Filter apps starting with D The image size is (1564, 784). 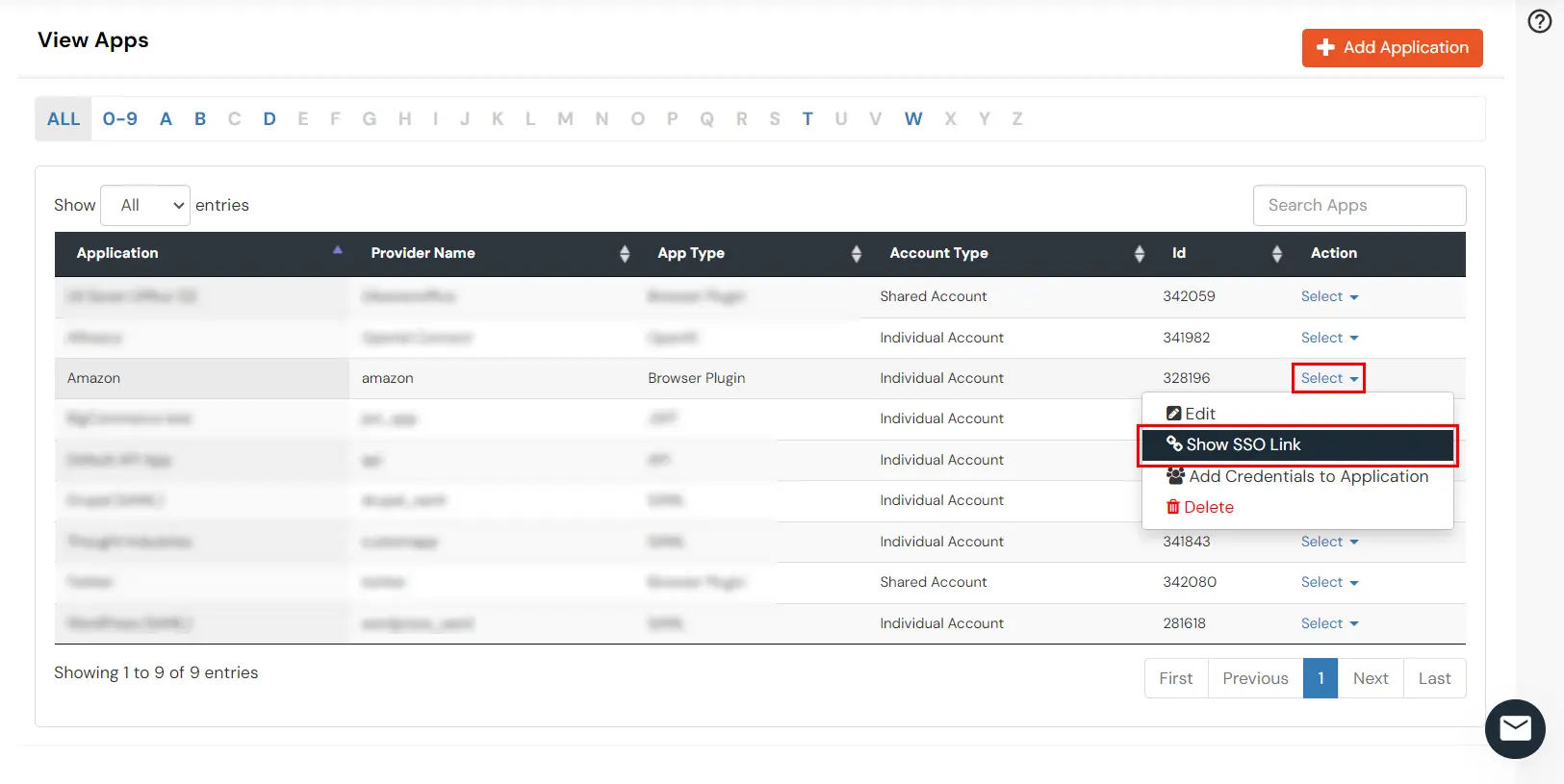[x=269, y=119]
